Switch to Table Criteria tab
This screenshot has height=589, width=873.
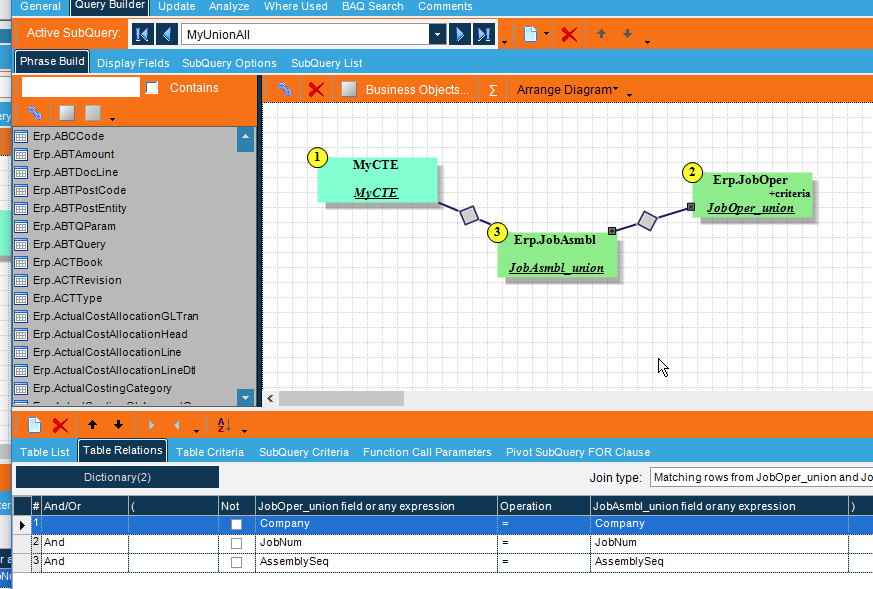210,452
